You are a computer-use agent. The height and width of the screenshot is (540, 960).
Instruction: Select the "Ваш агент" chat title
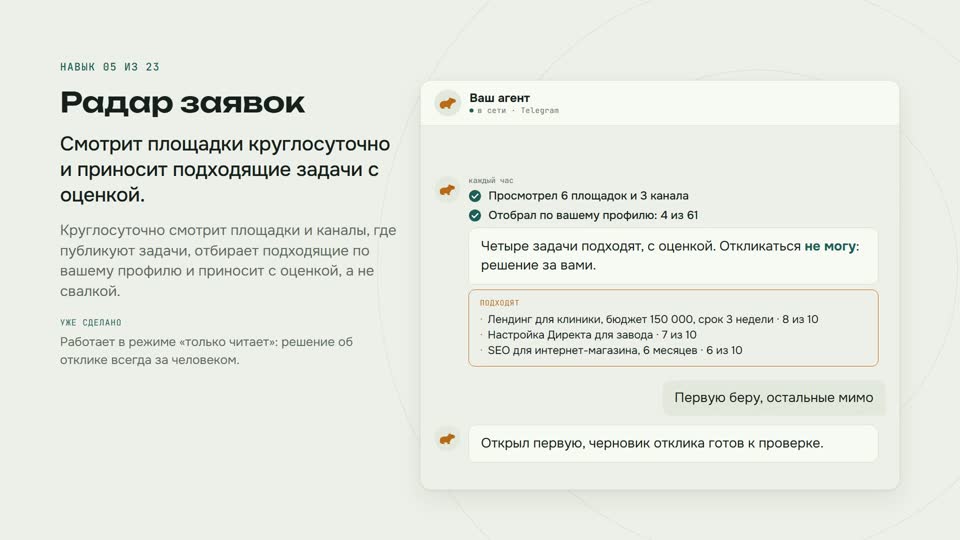click(x=500, y=98)
